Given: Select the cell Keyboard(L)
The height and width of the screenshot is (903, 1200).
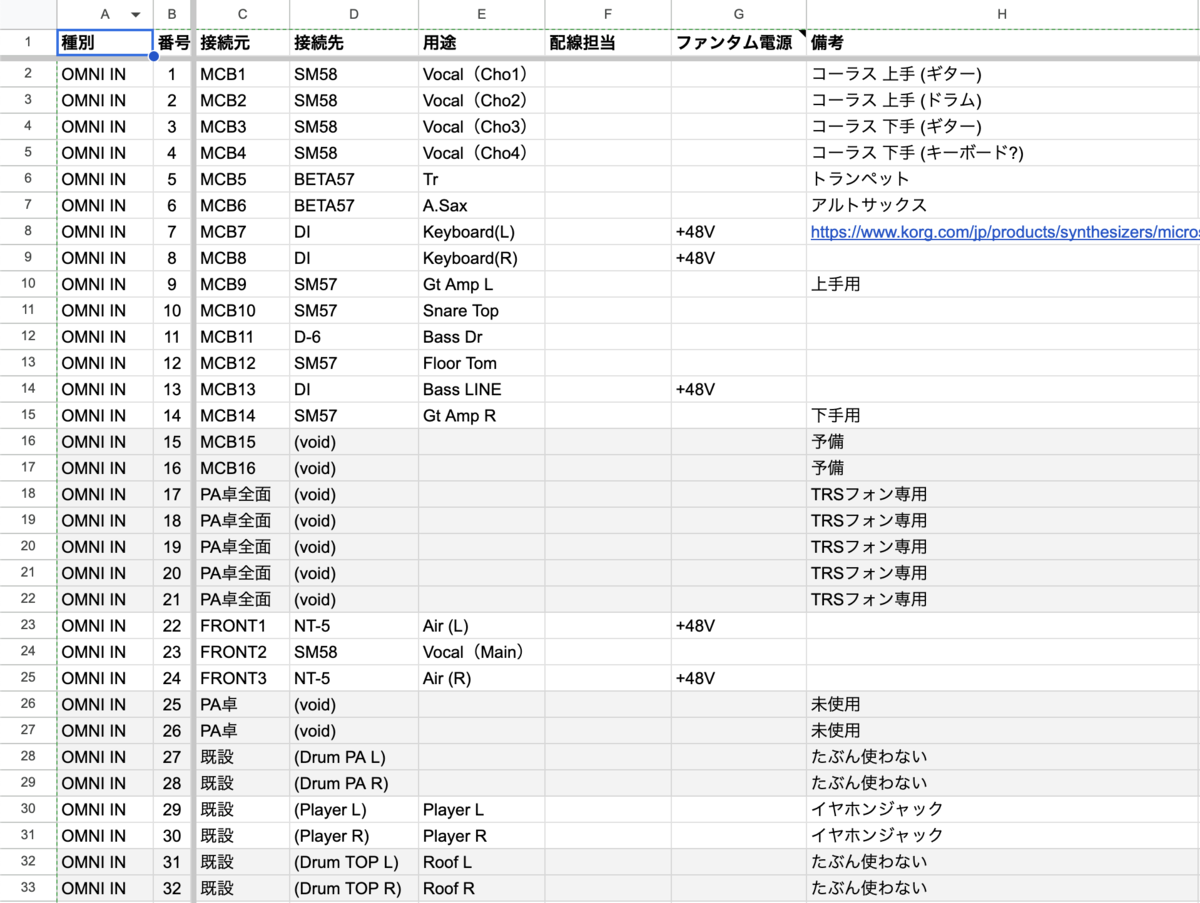Looking at the screenshot, I should click(x=482, y=232).
